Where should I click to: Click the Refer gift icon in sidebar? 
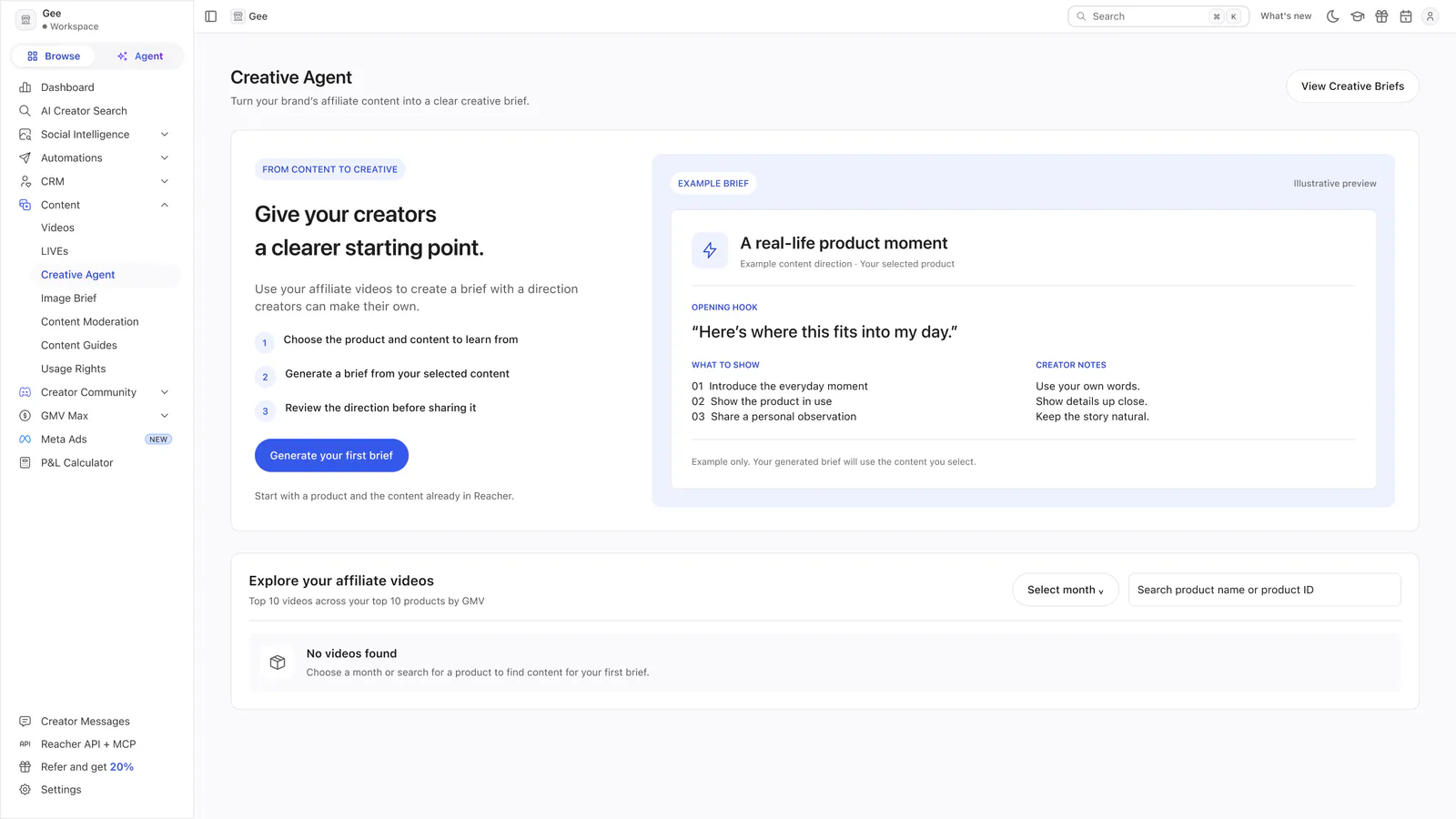[25, 767]
